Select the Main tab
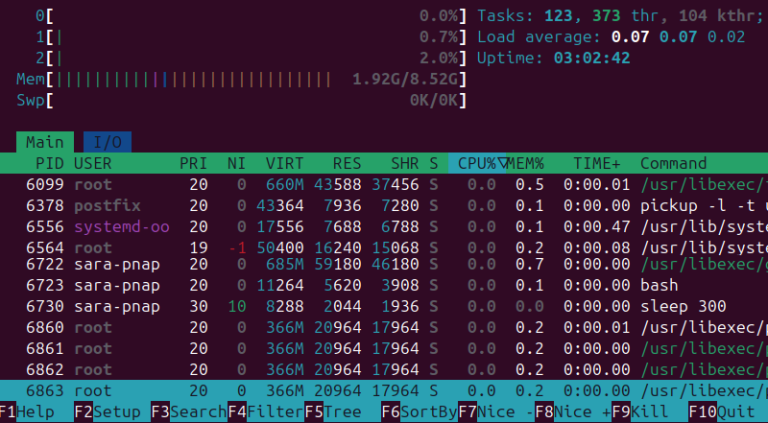This screenshot has height=423, width=768. coord(45,142)
